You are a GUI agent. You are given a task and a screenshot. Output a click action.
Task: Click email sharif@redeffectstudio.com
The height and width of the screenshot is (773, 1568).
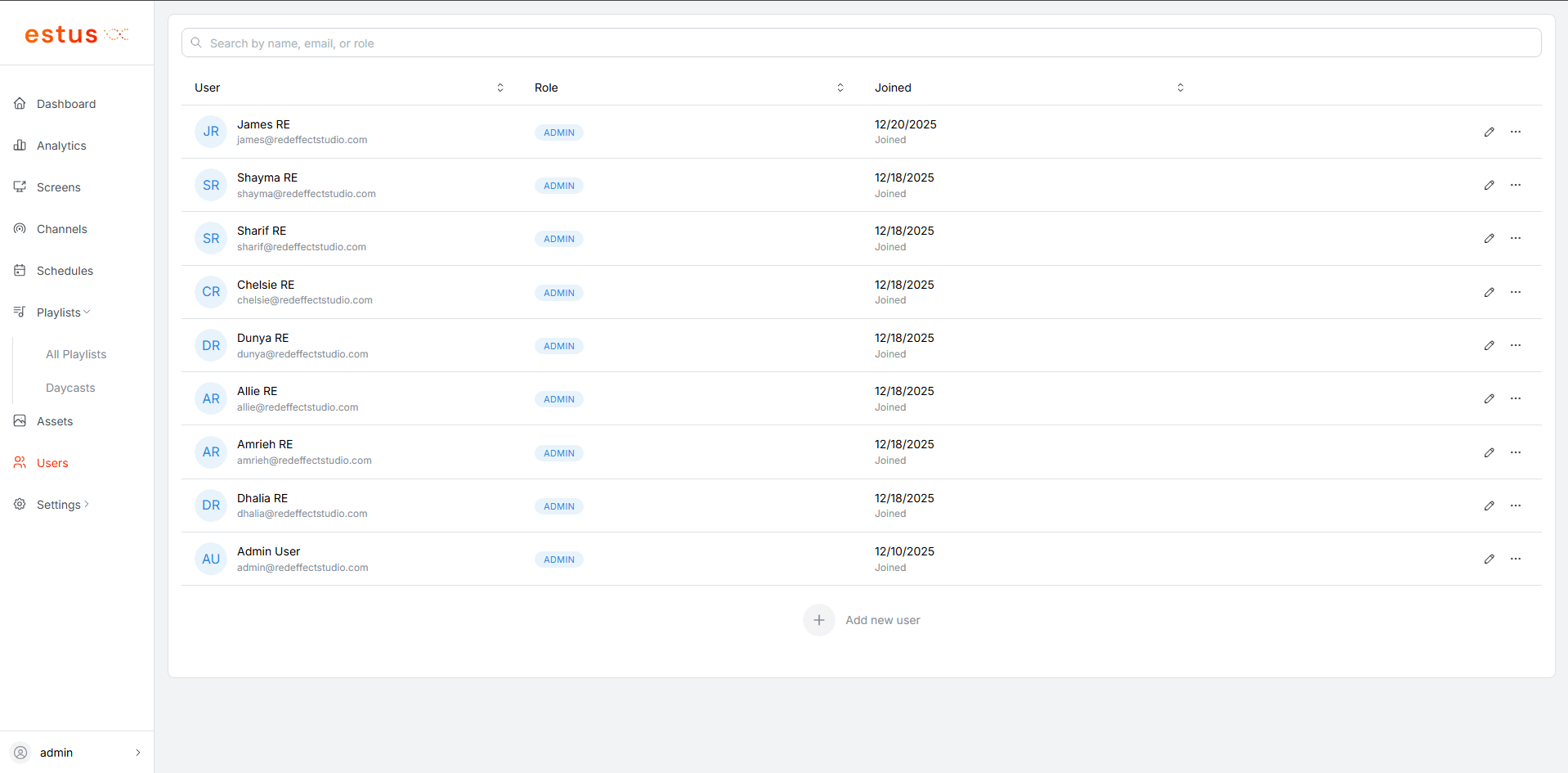click(302, 247)
